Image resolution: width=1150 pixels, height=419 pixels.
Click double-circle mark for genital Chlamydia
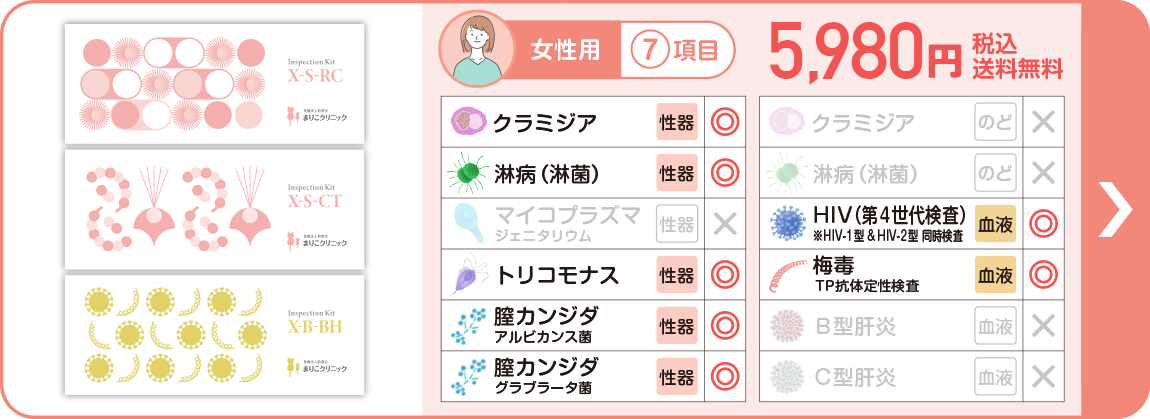pos(724,122)
